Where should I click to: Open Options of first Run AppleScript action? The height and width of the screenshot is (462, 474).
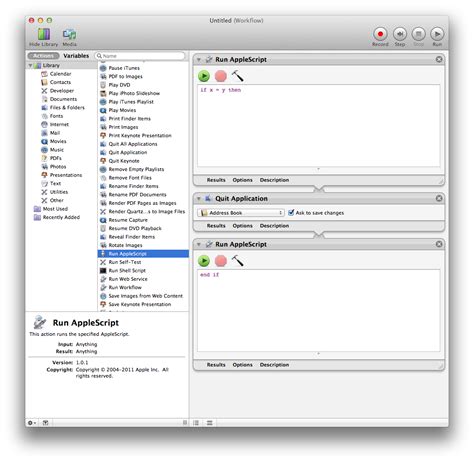coord(242,180)
